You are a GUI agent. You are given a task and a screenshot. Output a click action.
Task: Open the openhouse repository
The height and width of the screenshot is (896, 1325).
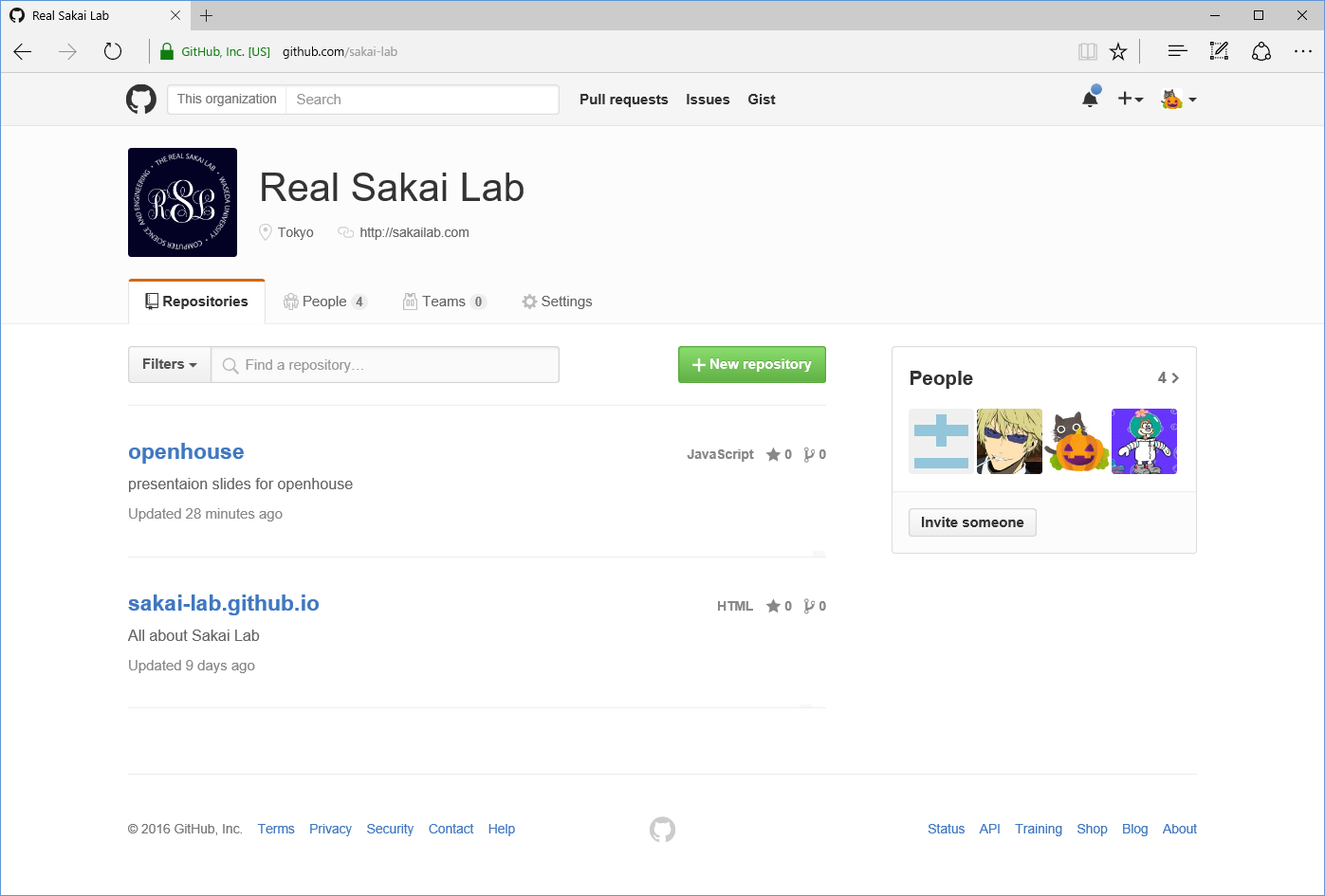(x=186, y=452)
